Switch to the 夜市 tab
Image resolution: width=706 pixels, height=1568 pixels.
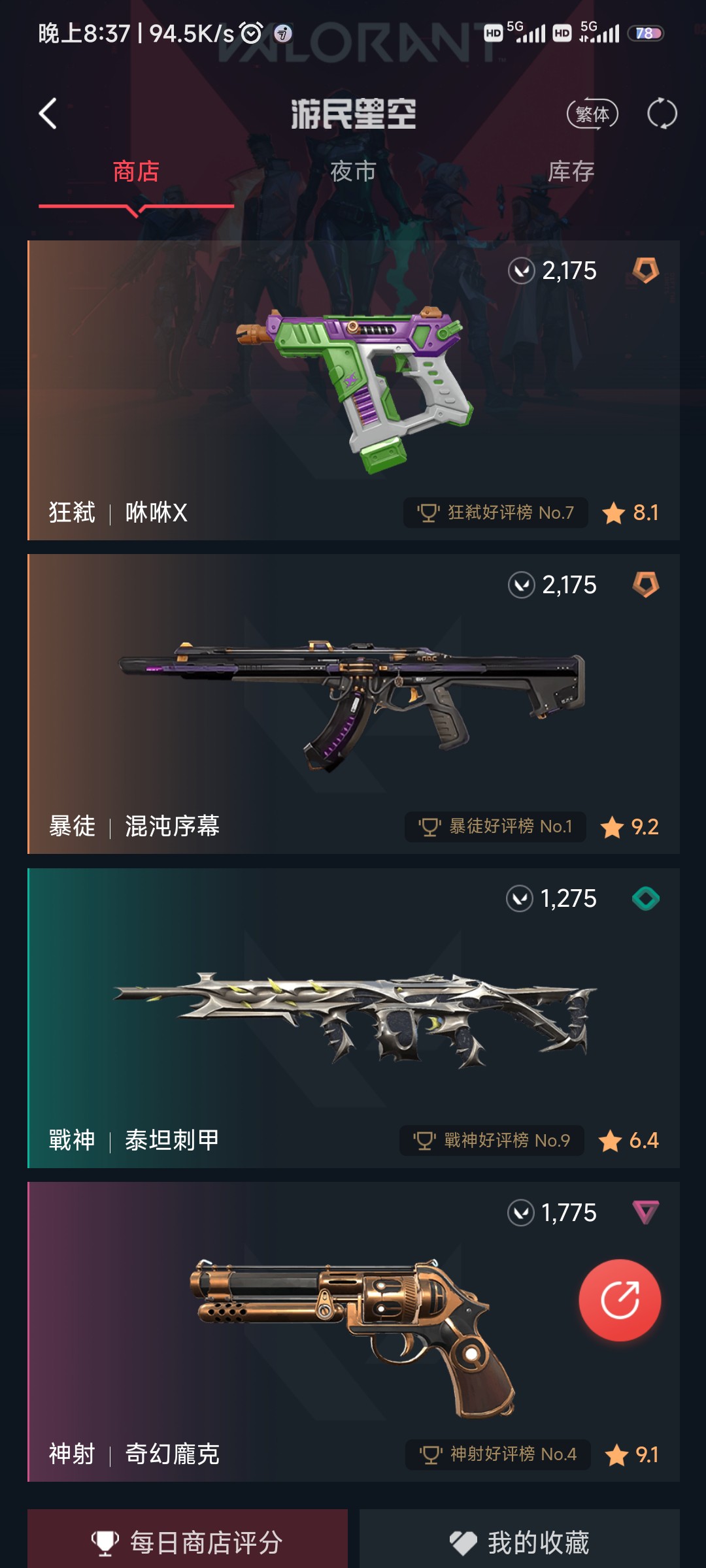(x=353, y=171)
